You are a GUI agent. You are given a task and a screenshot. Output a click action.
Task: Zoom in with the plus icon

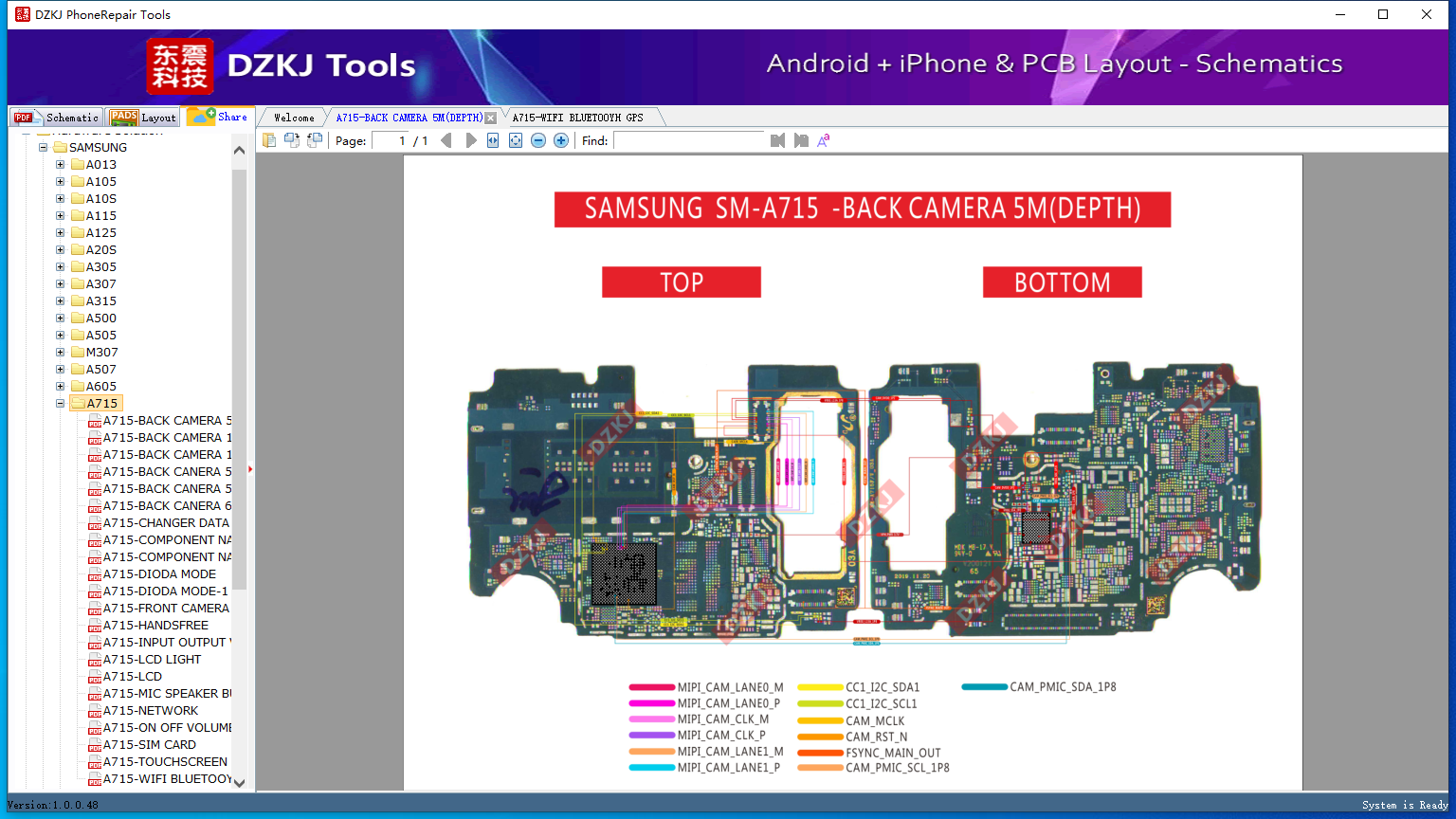pyautogui.click(x=561, y=140)
